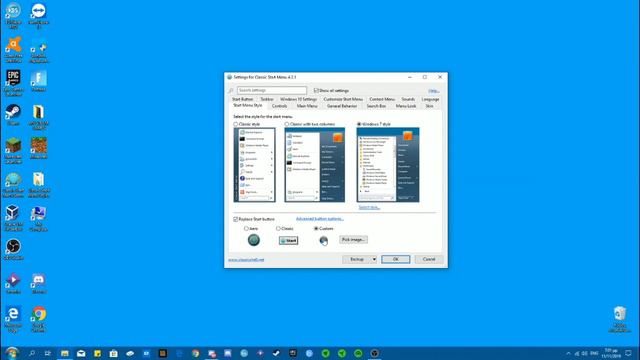Switch to the Skin tab
This screenshot has height=360, width=640.
(429, 106)
